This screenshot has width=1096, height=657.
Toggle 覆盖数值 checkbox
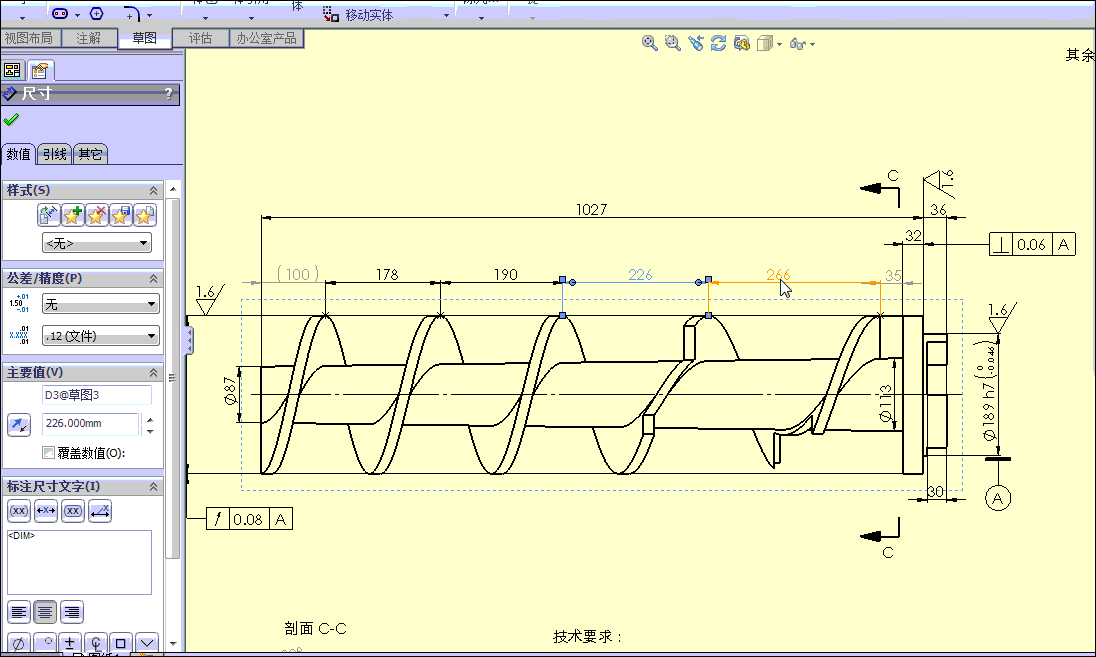click(48, 453)
